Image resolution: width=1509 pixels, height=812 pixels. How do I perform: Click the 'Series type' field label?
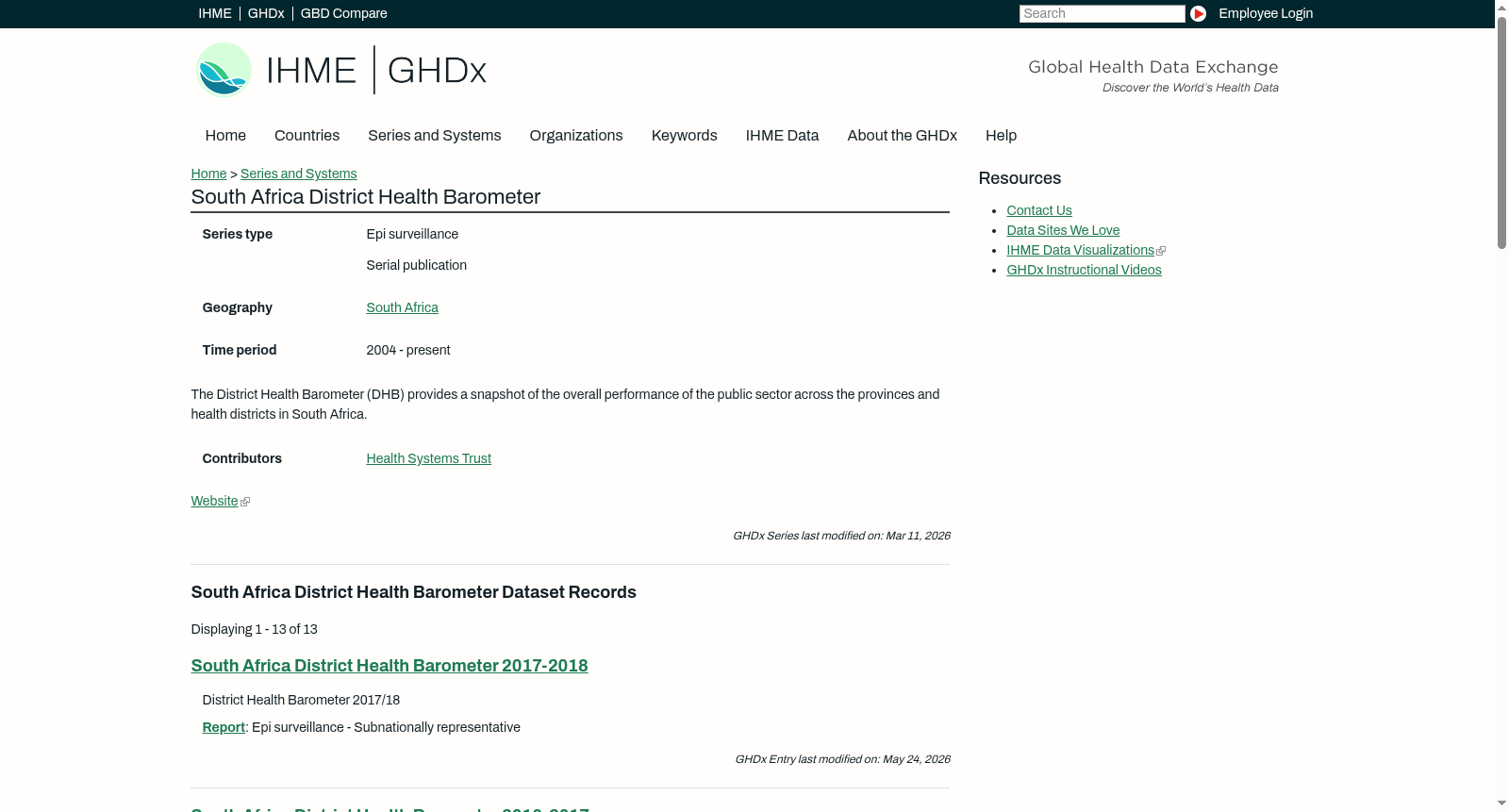click(238, 234)
